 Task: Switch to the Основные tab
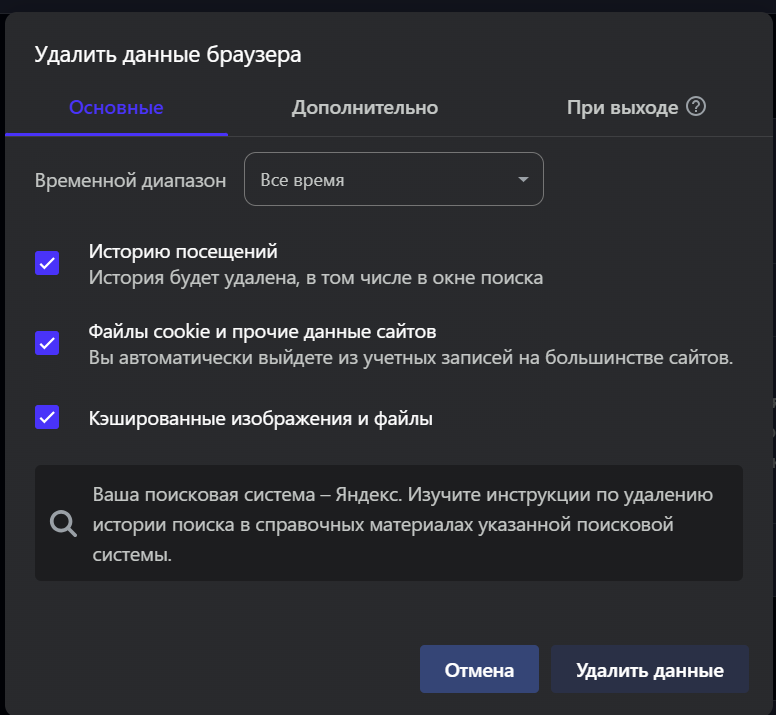click(116, 108)
